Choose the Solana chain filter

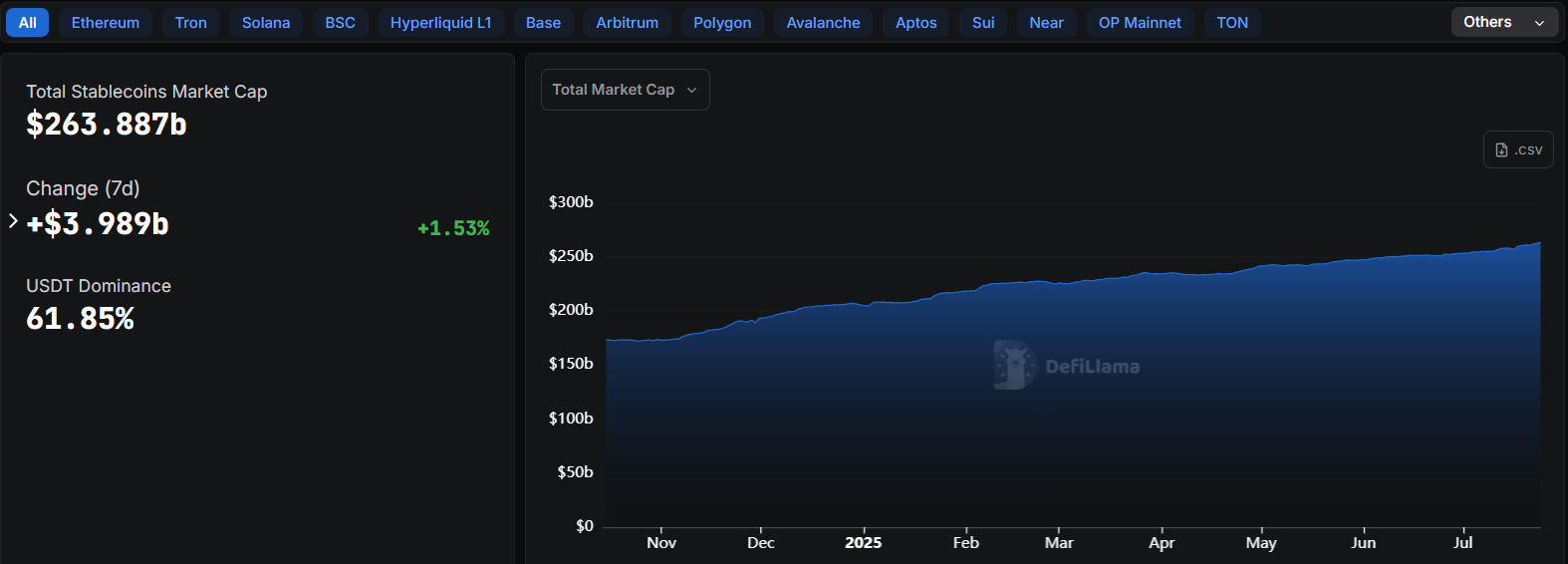pyautogui.click(x=266, y=23)
